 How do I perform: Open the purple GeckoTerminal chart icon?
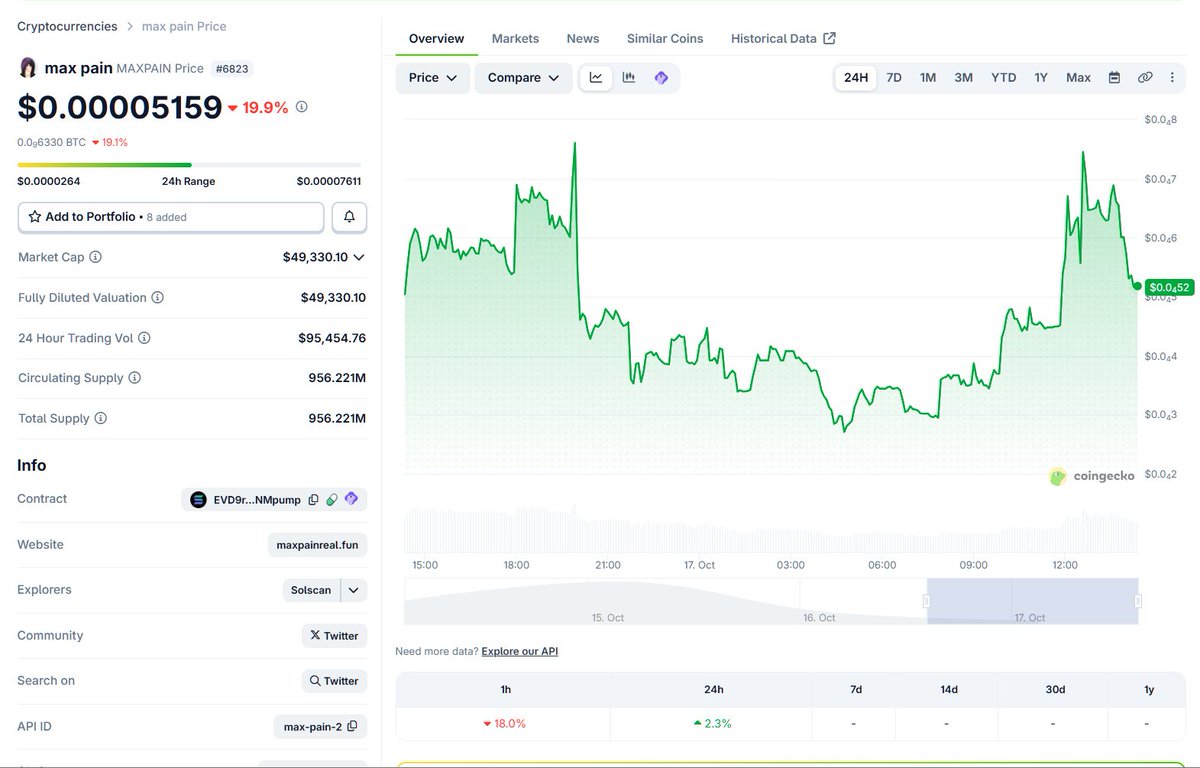[x=661, y=78]
